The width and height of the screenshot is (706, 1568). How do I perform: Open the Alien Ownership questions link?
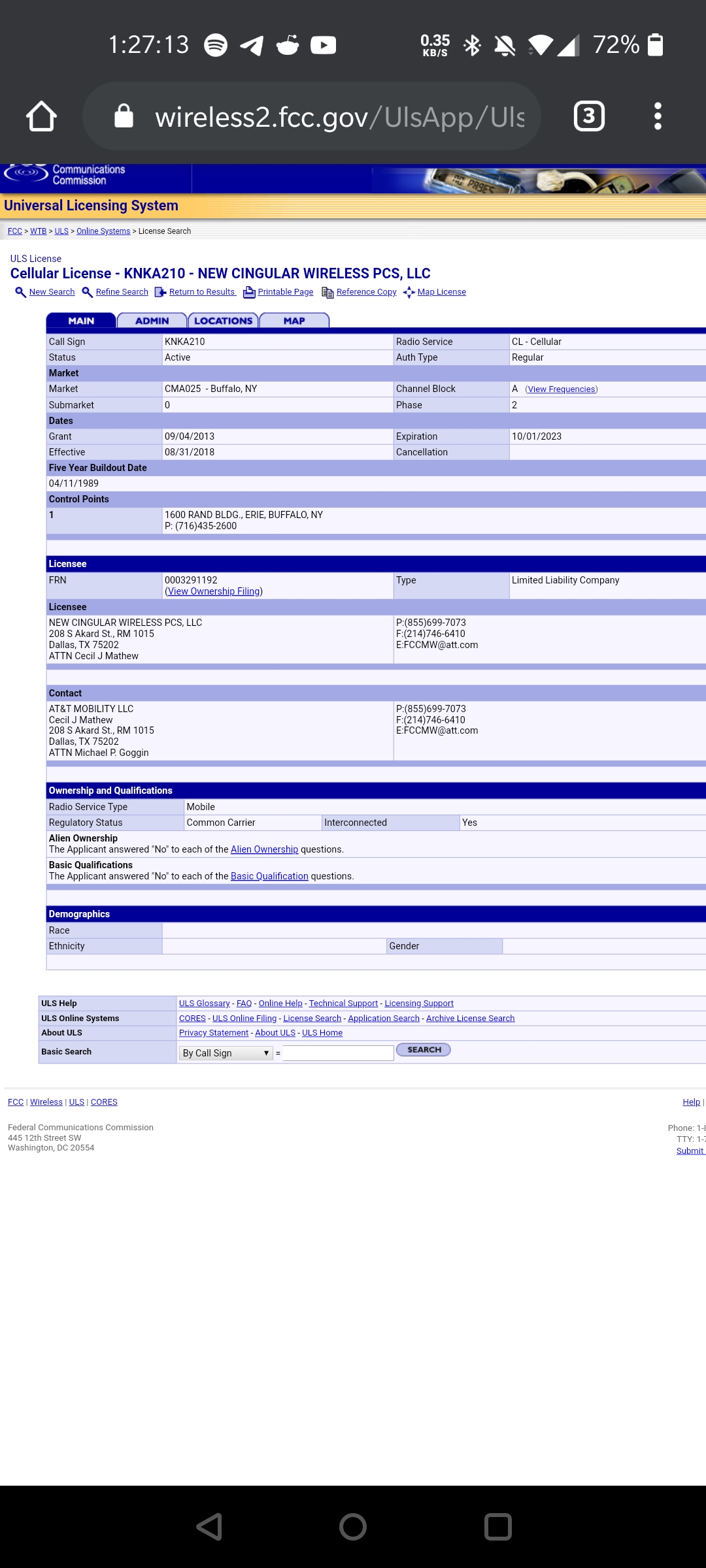pyautogui.click(x=264, y=849)
